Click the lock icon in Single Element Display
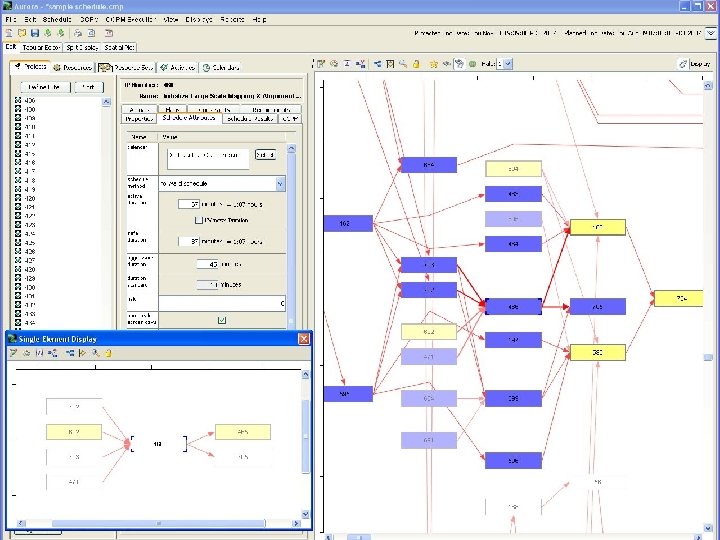720x540 pixels. 108,353
